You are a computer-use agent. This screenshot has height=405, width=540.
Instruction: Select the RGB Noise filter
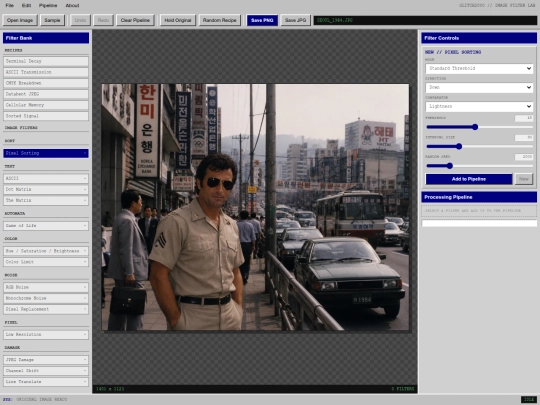pyautogui.click(x=46, y=287)
